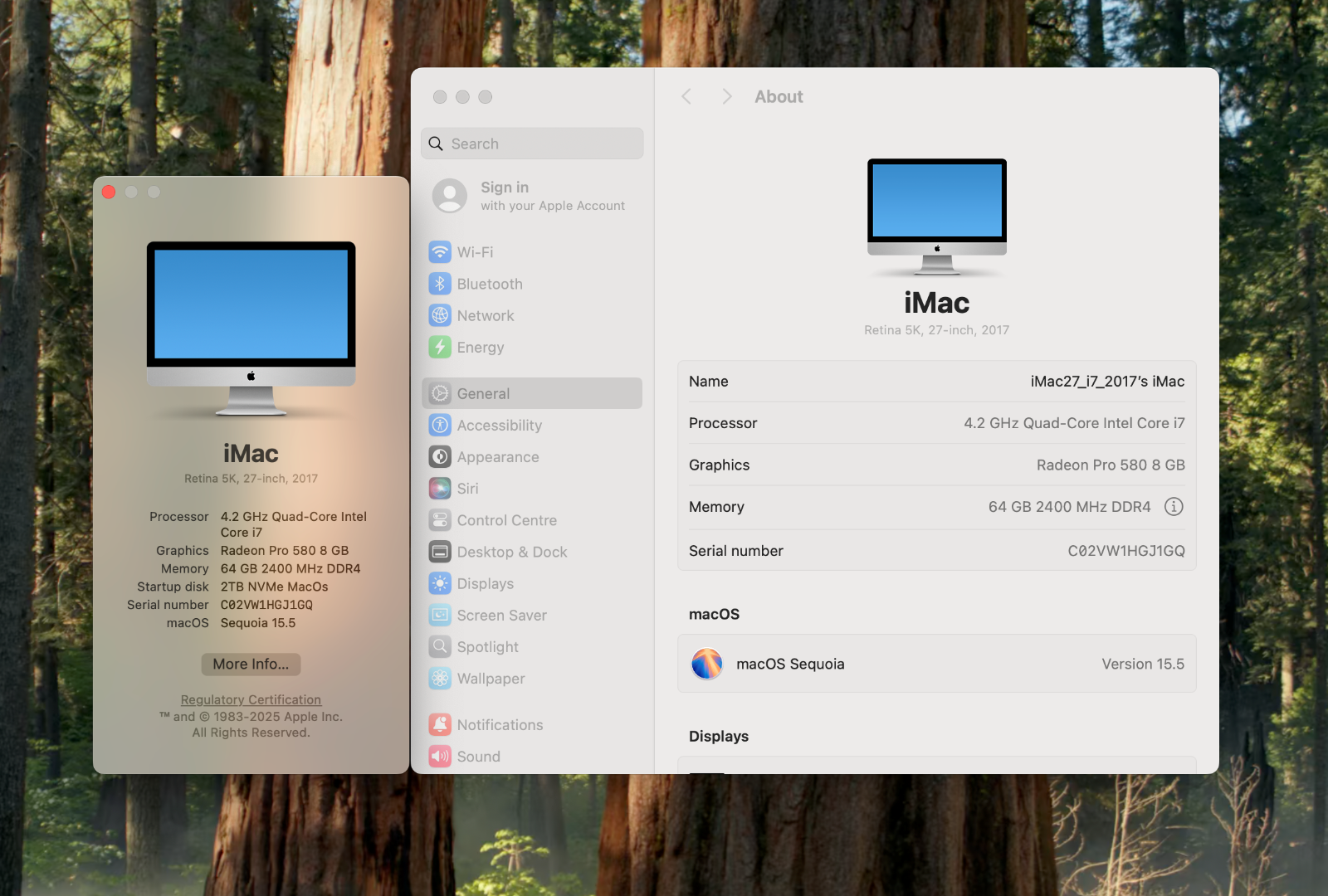Image resolution: width=1328 pixels, height=896 pixels.
Task: Click the About title in the toolbar
Action: pos(779,96)
